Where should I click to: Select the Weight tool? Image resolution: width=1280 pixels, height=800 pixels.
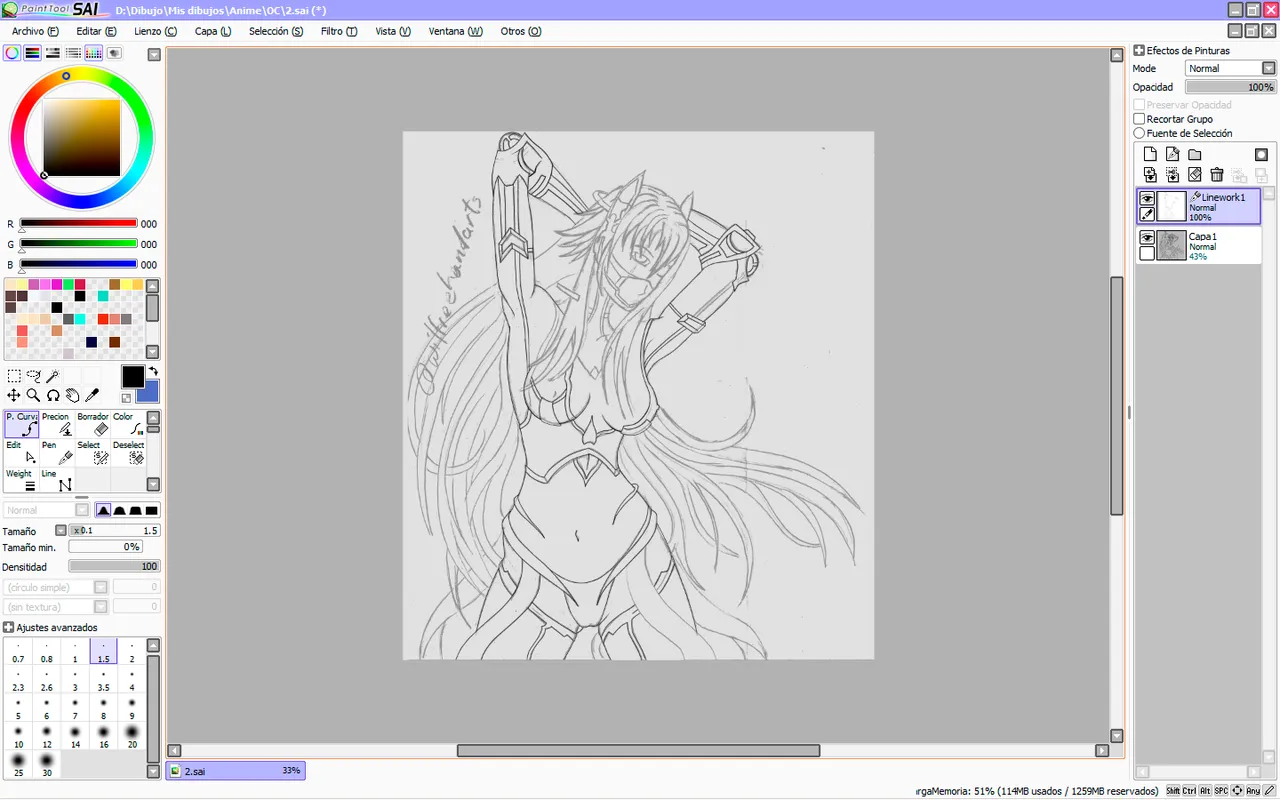pos(22,480)
